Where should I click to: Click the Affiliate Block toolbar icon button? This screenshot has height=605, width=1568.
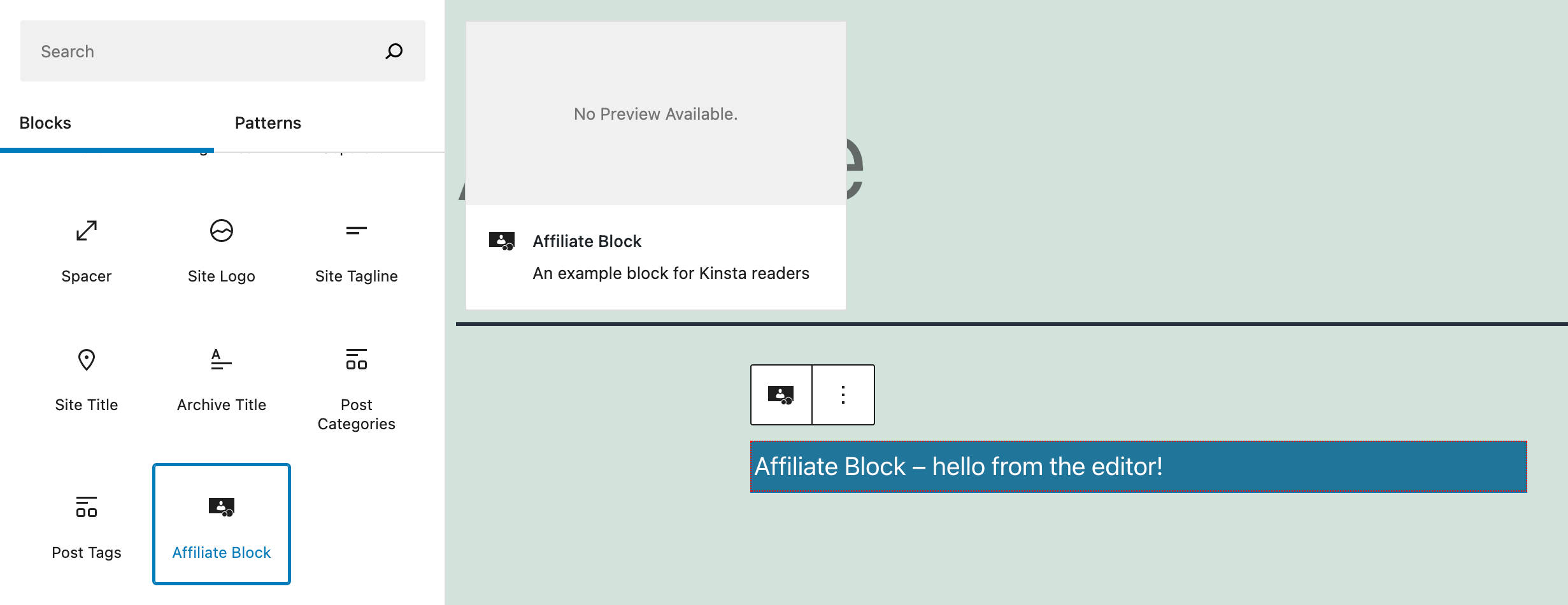point(781,395)
